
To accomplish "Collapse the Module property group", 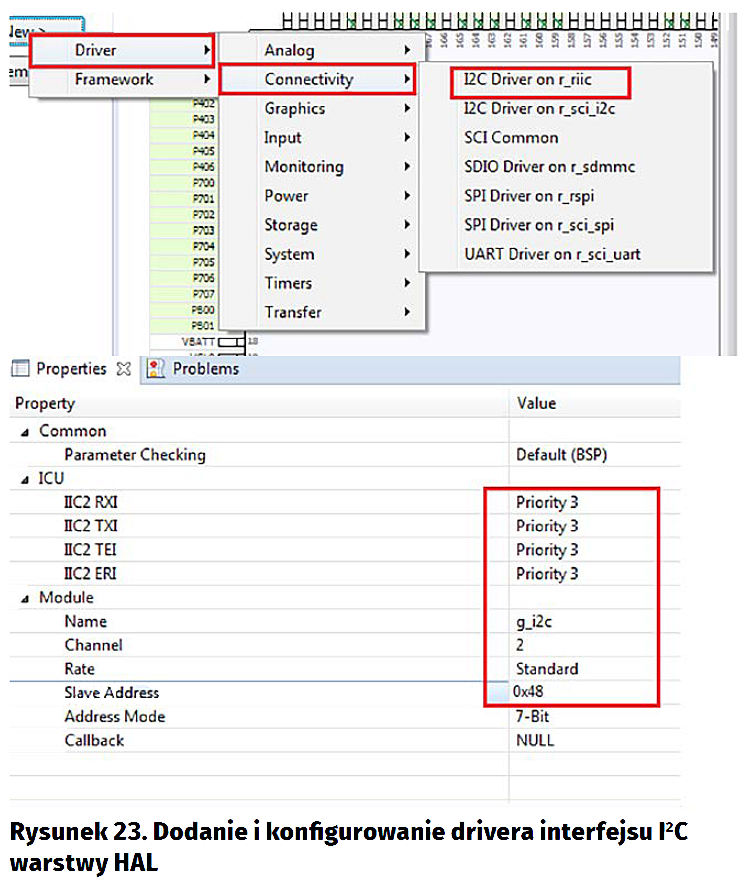I will coord(24,598).
